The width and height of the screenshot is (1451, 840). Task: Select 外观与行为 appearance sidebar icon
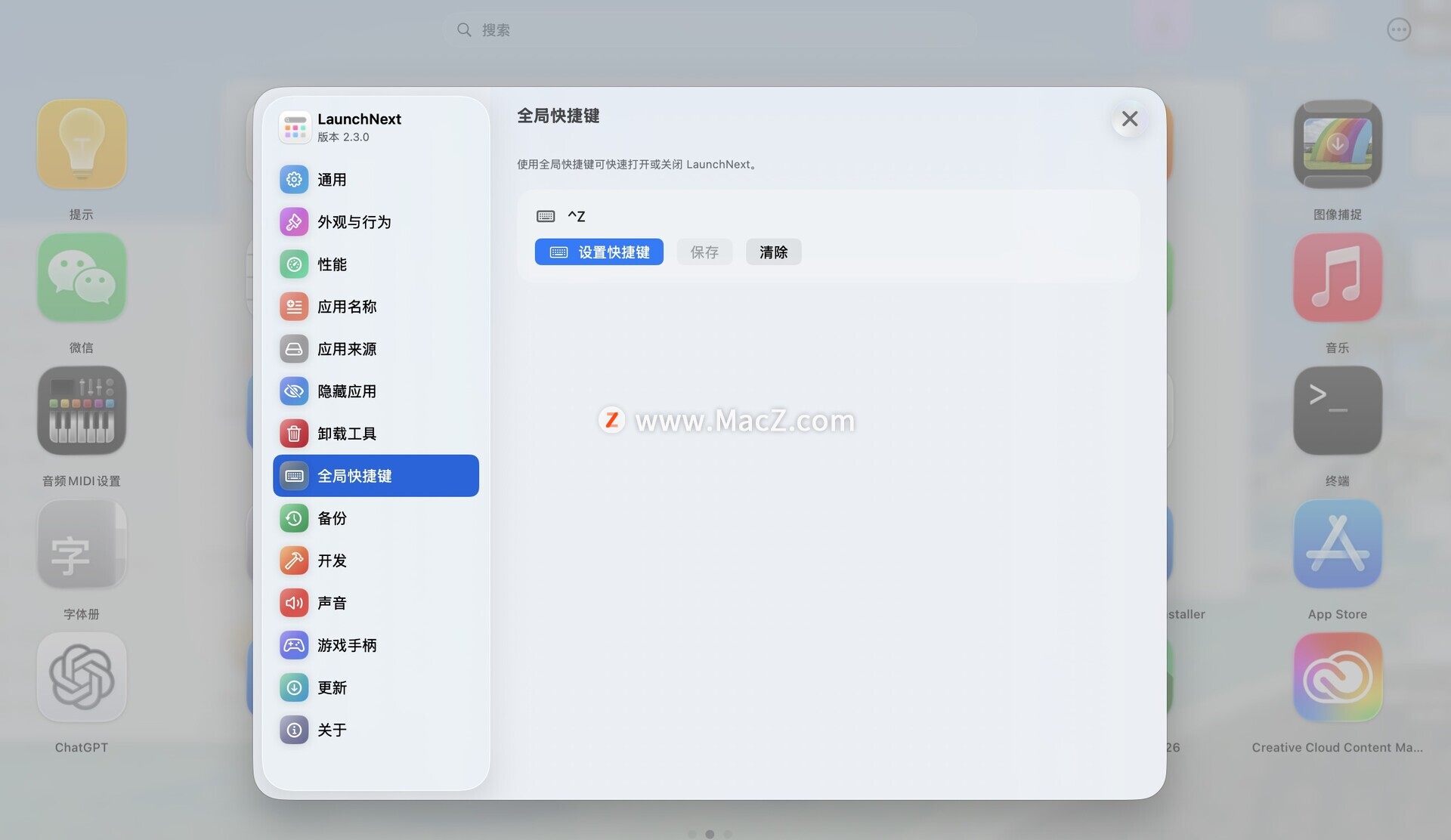pos(294,222)
